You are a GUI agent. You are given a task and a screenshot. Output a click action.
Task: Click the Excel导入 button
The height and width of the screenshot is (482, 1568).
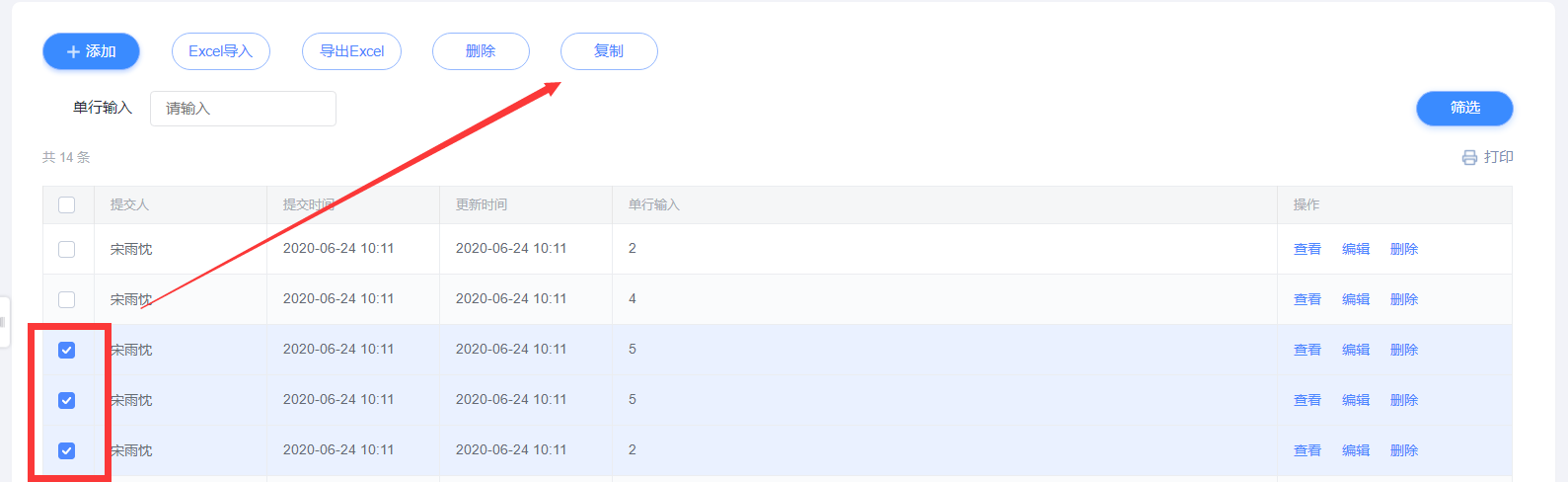click(221, 51)
